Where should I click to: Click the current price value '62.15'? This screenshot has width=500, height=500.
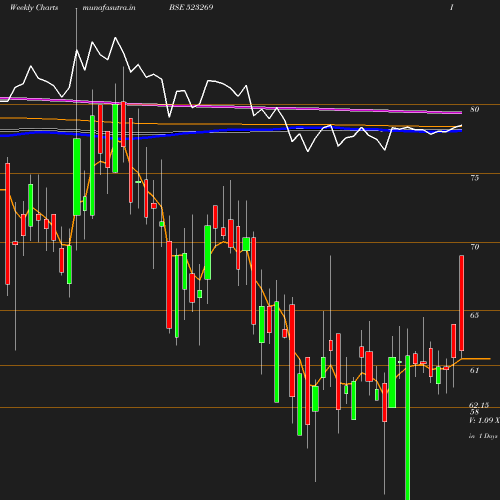pos(479,405)
